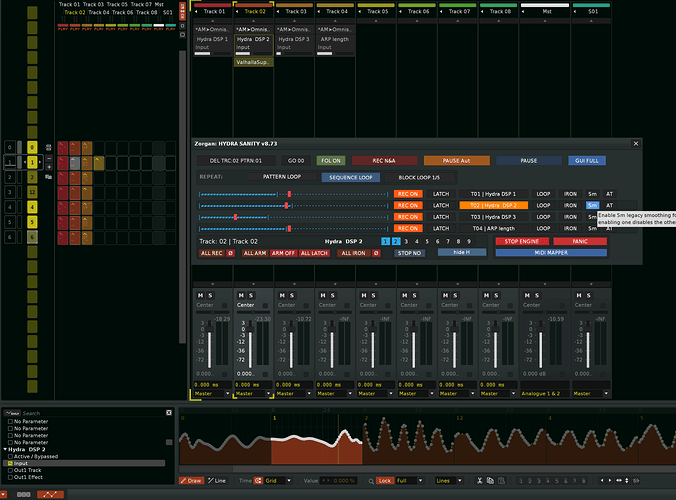Solo Track 01 with the S button
The width and height of the screenshot is (676, 500).
tap(210, 295)
